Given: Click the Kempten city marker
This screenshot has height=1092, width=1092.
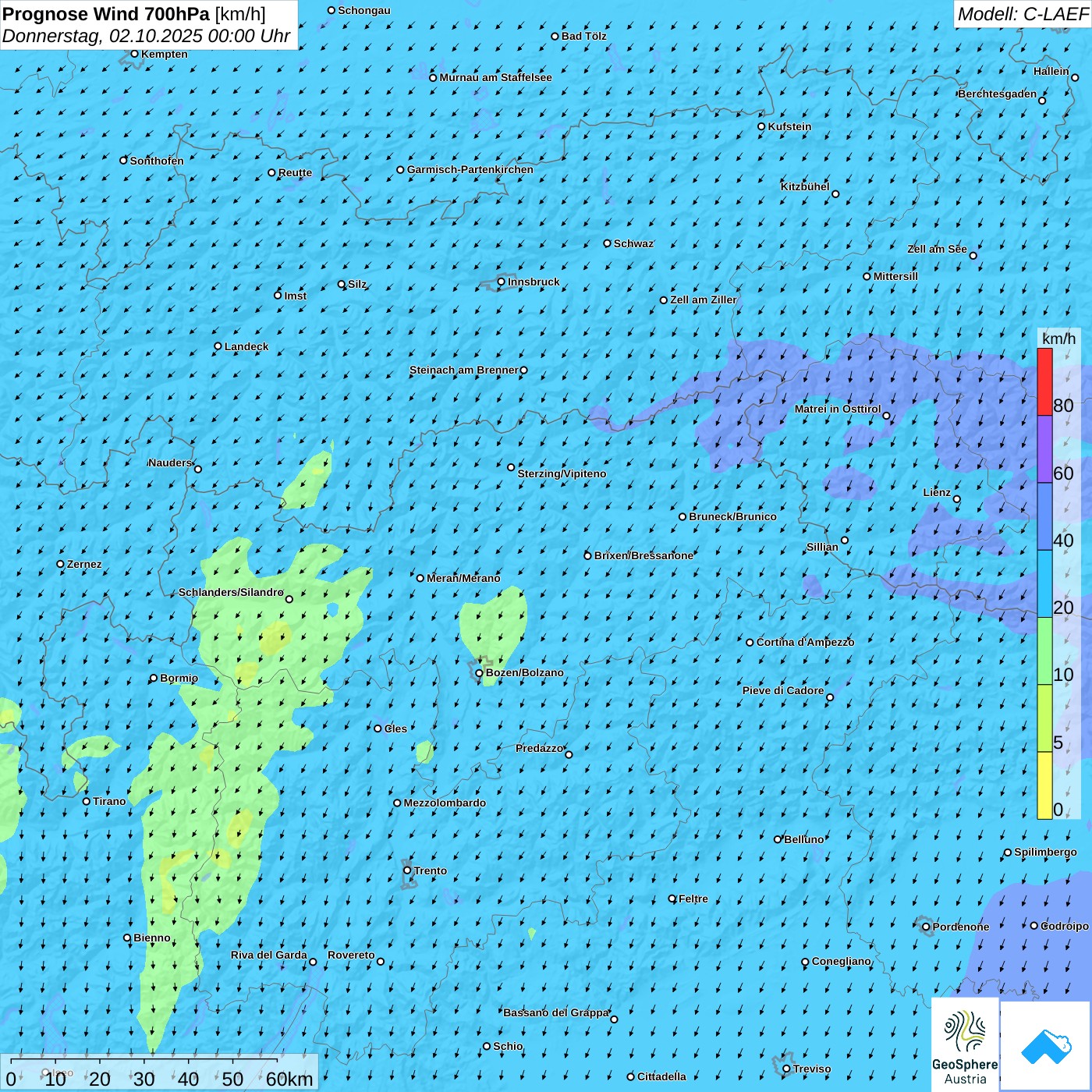Looking at the screenshot, I should coord(135,54).
